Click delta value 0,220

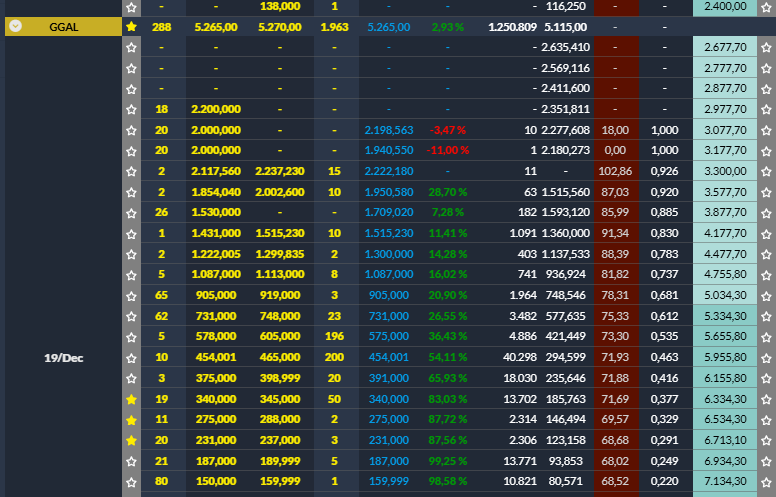tap(664, 482)
